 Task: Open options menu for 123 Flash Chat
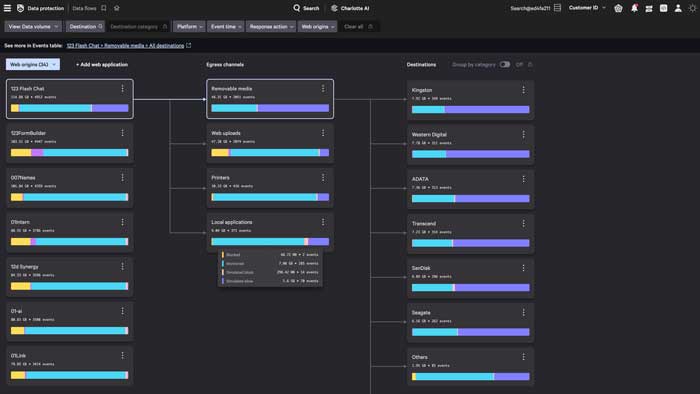coord(122,89)
